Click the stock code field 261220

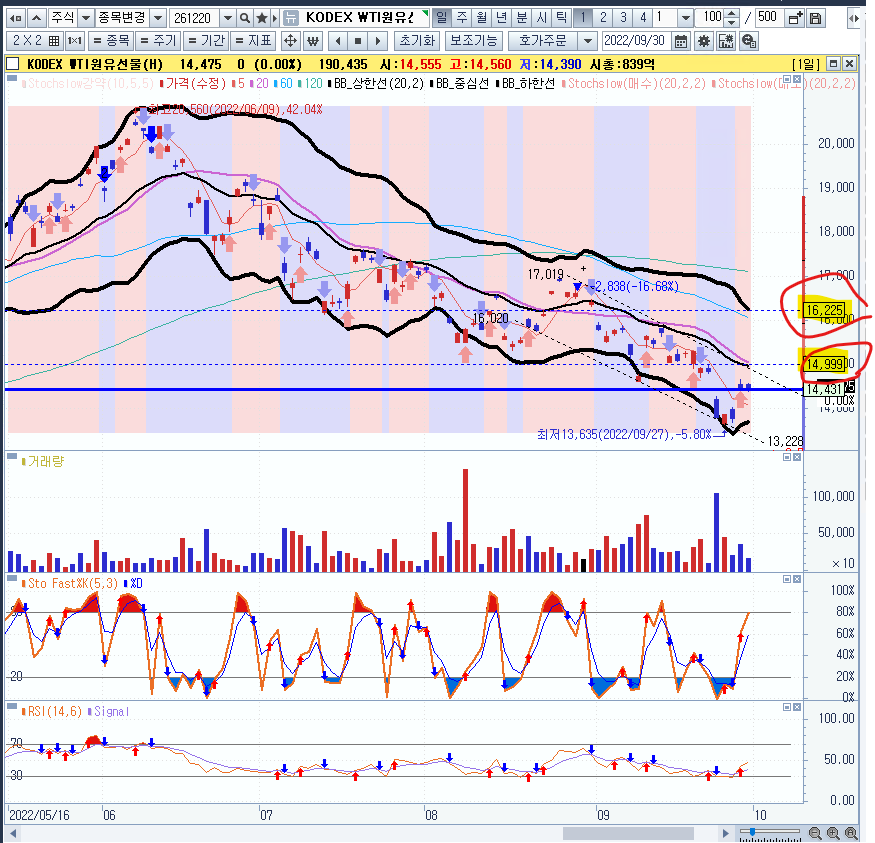(194, 18)
